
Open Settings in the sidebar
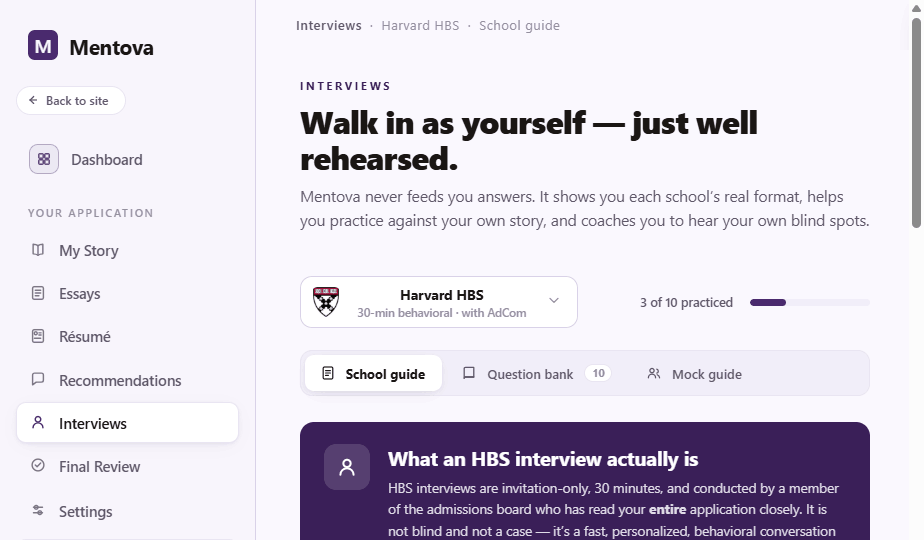point(127,511)
